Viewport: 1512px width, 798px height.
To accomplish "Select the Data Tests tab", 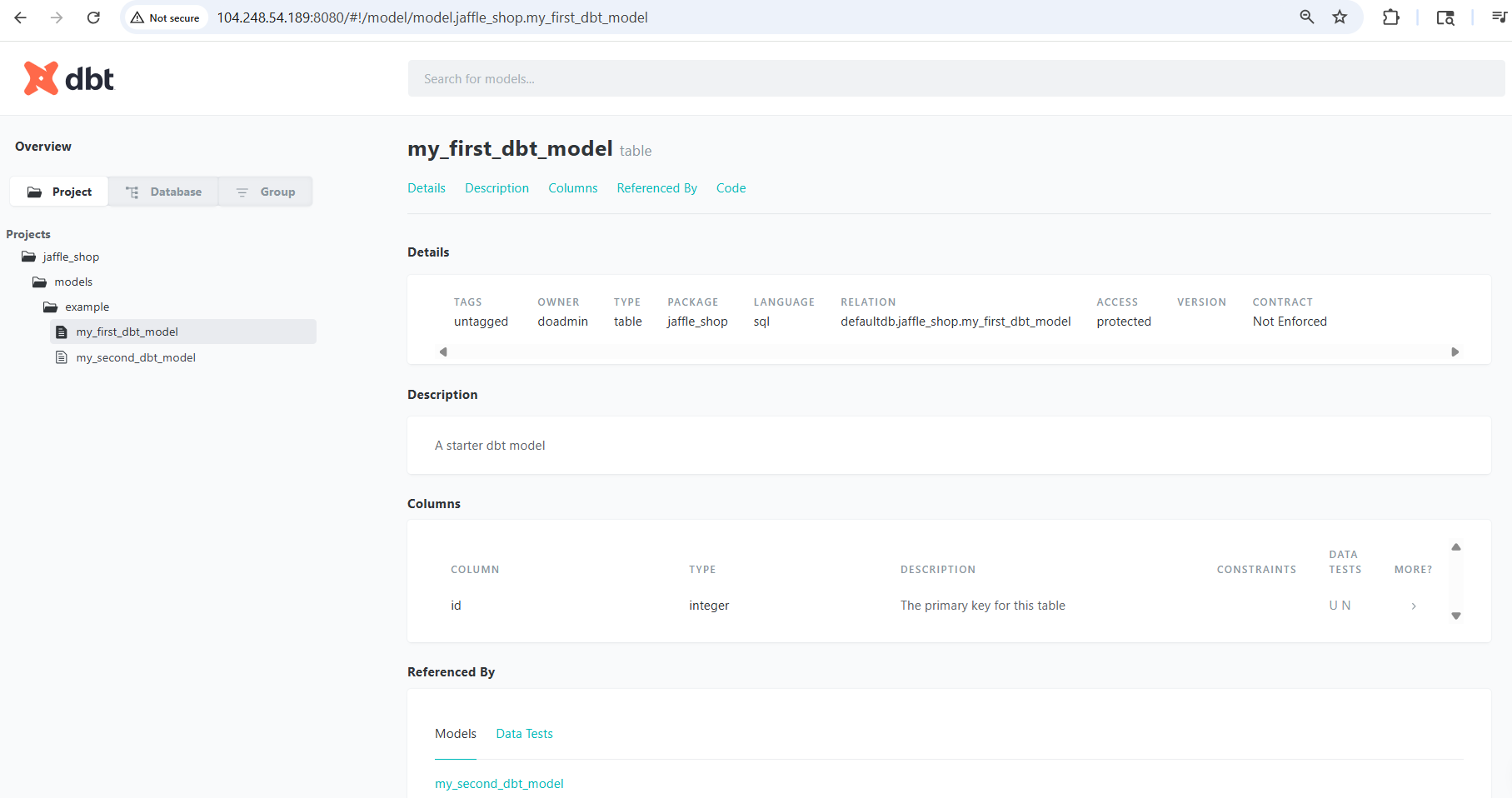I will click(524, 734).
